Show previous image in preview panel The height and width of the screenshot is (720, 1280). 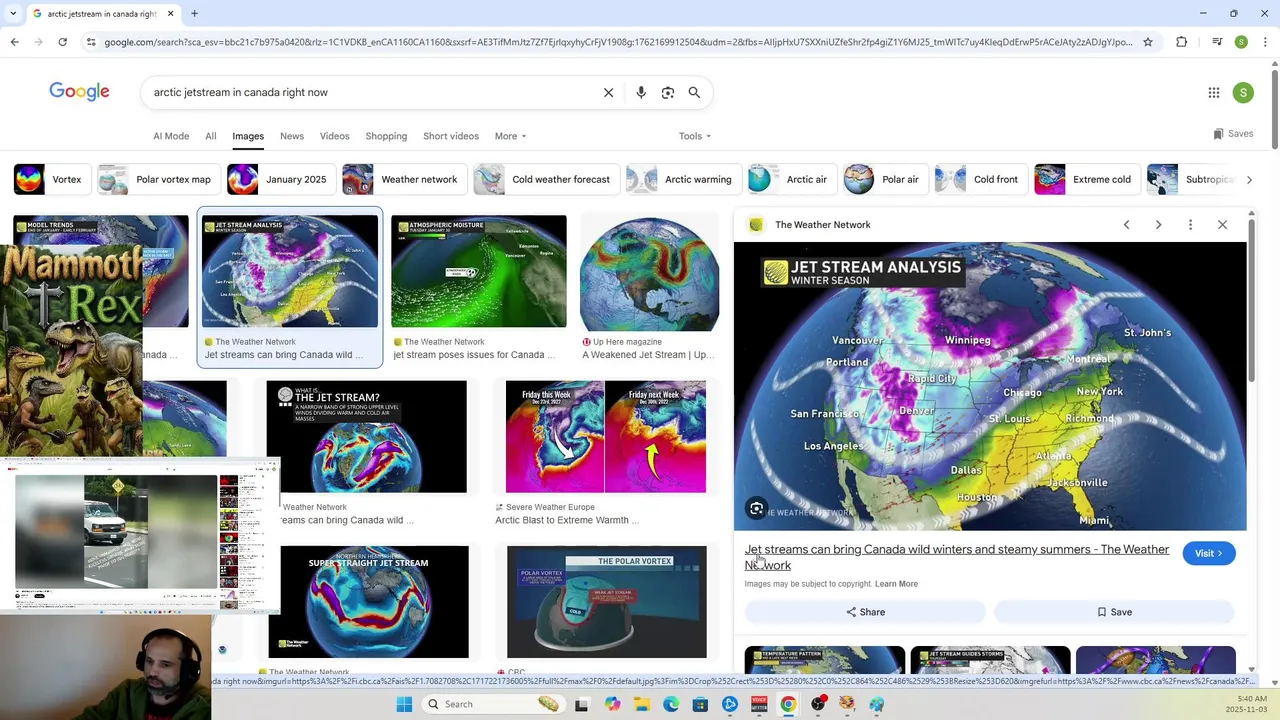1126,225
